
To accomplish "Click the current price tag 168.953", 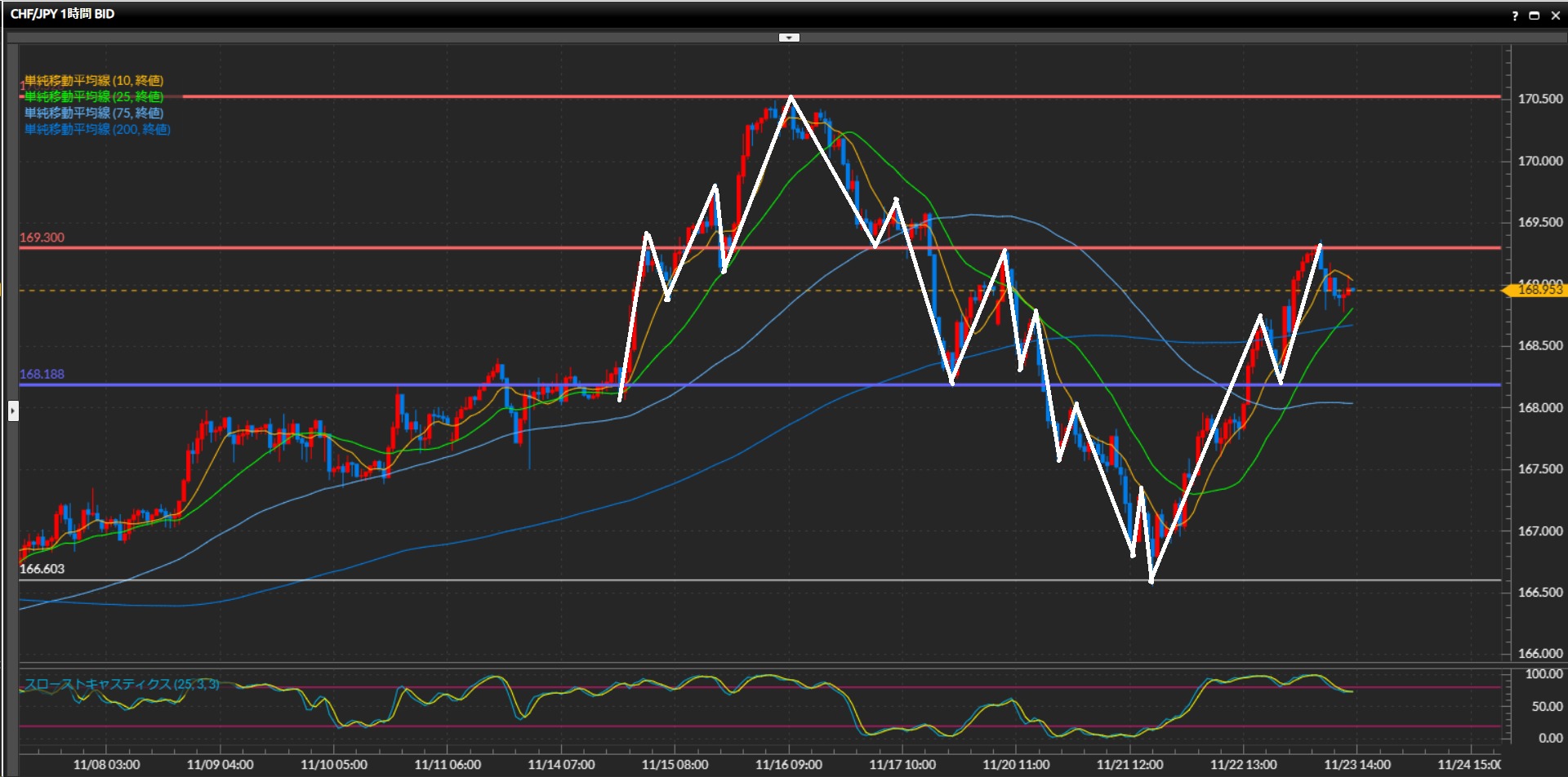I will pos(1537,290).
